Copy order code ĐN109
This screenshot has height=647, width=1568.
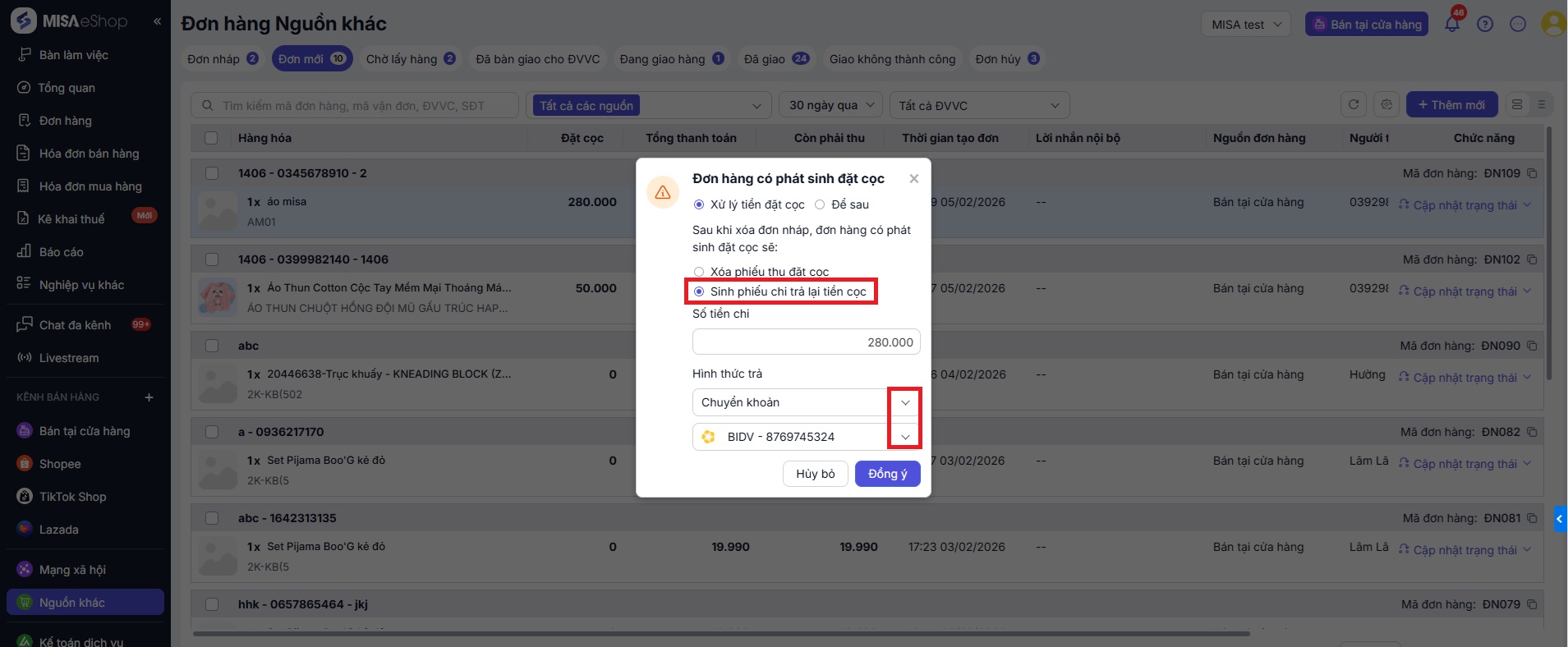pyautogui.click(x=1532, y=173)
